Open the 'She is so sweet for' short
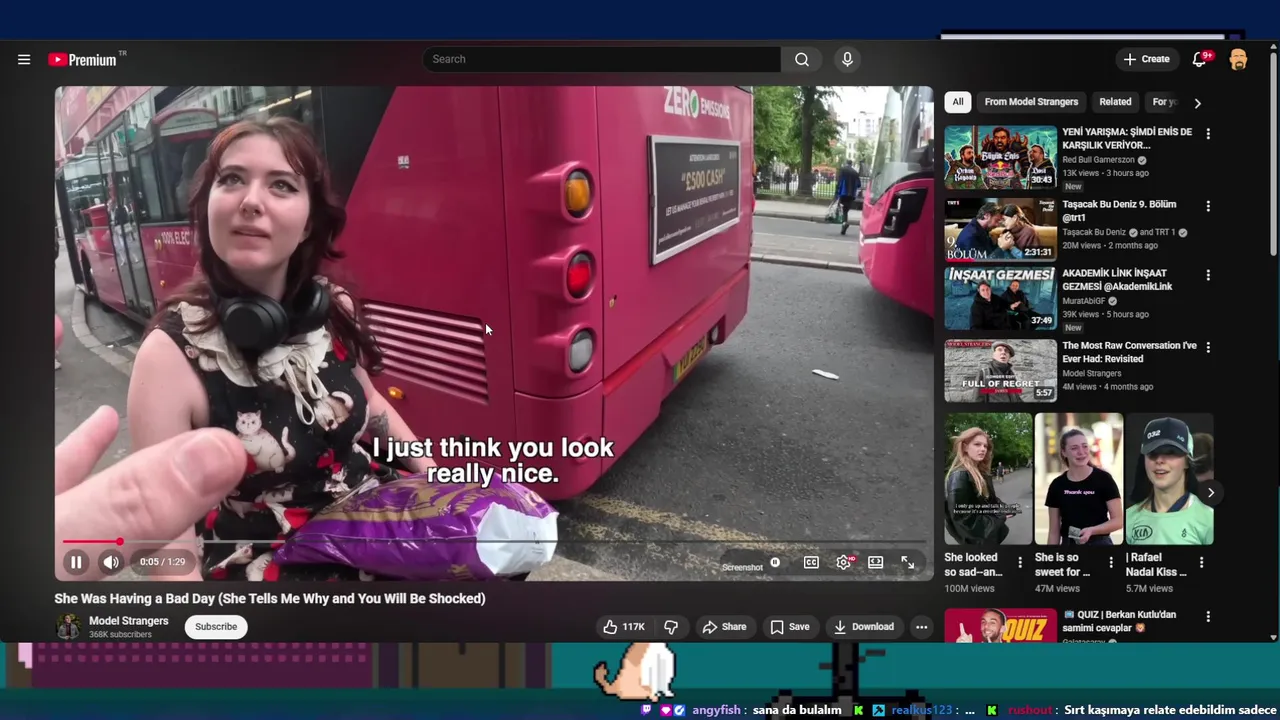1280x720 pixels. tap(1078, 479)
